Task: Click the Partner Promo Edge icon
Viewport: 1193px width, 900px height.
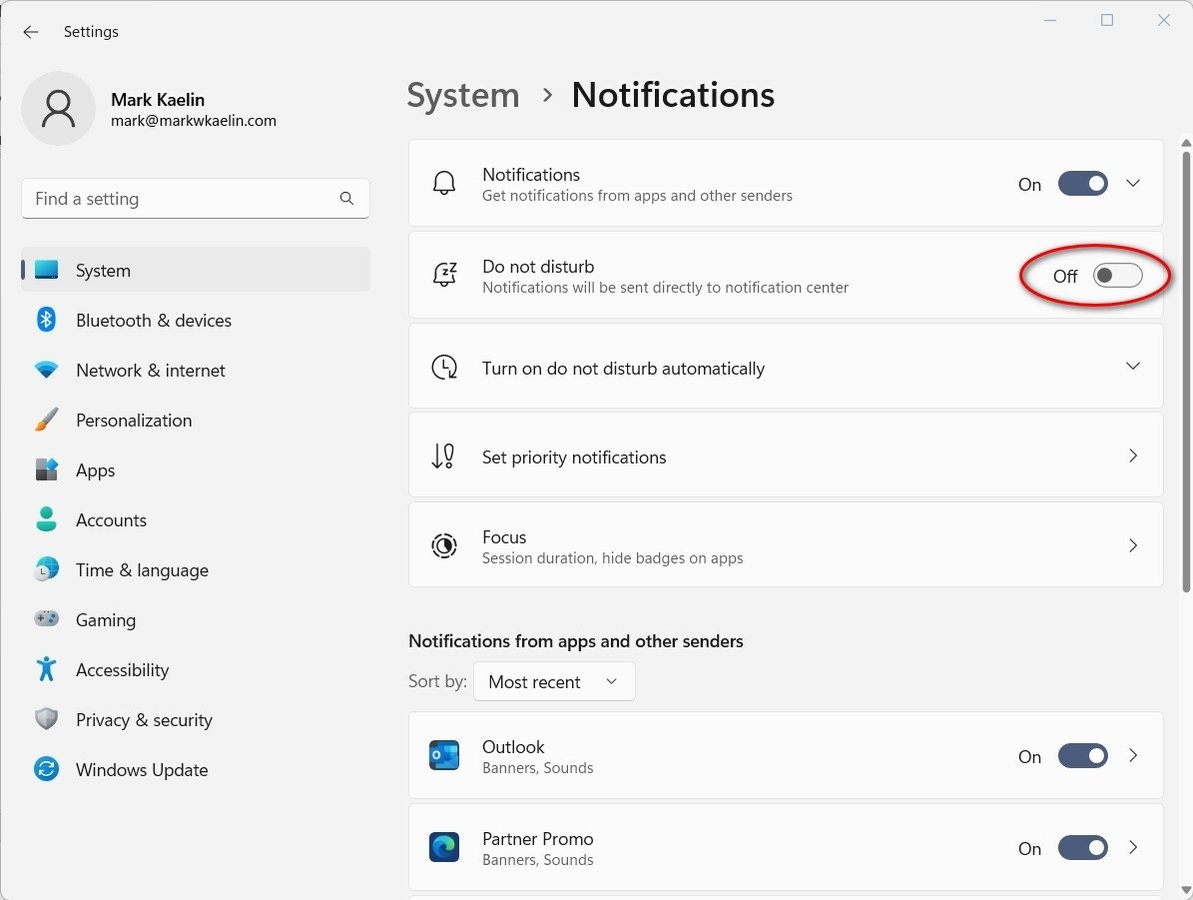Action: point(444,847)
